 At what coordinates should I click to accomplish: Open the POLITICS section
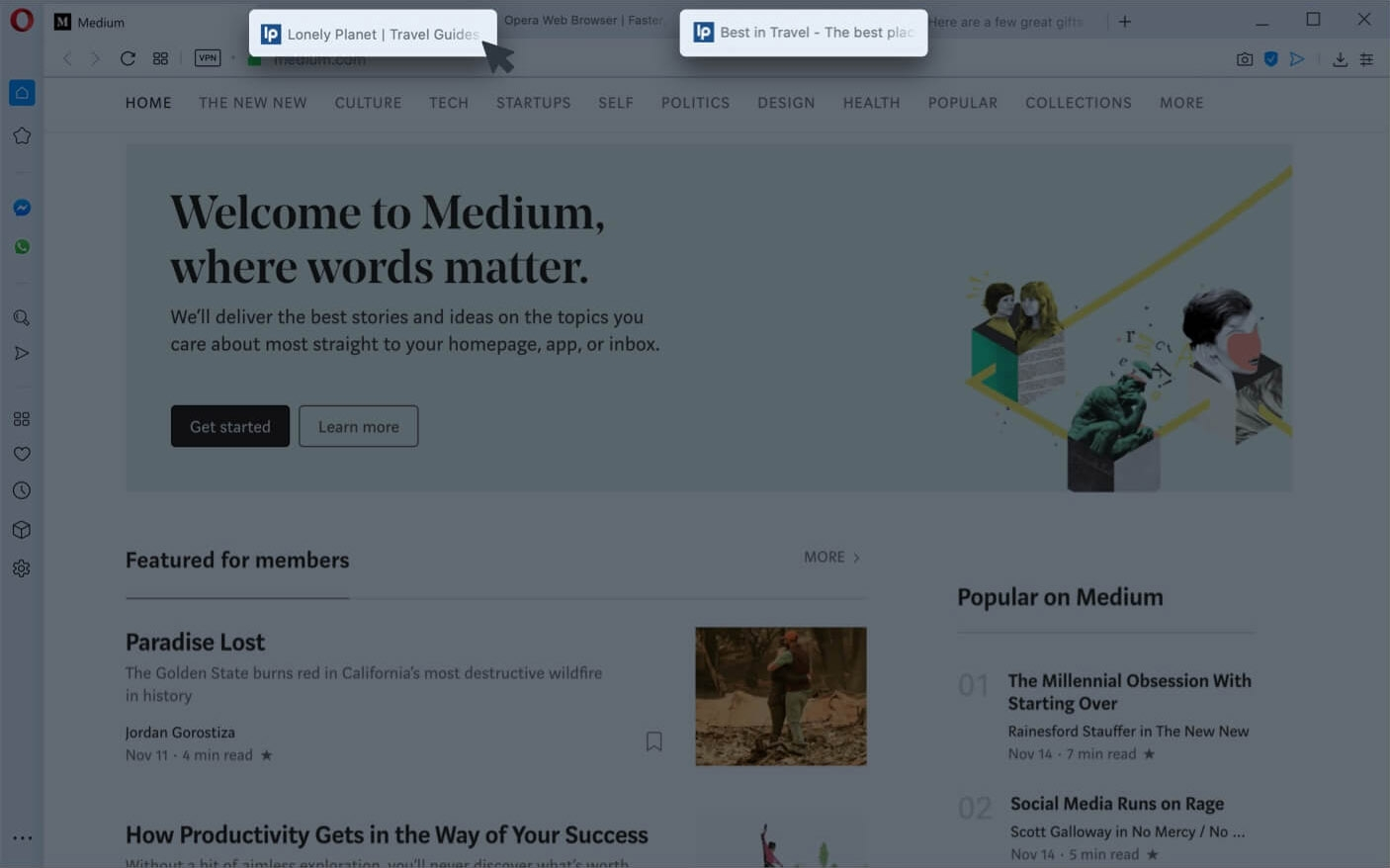pos(696,103)
